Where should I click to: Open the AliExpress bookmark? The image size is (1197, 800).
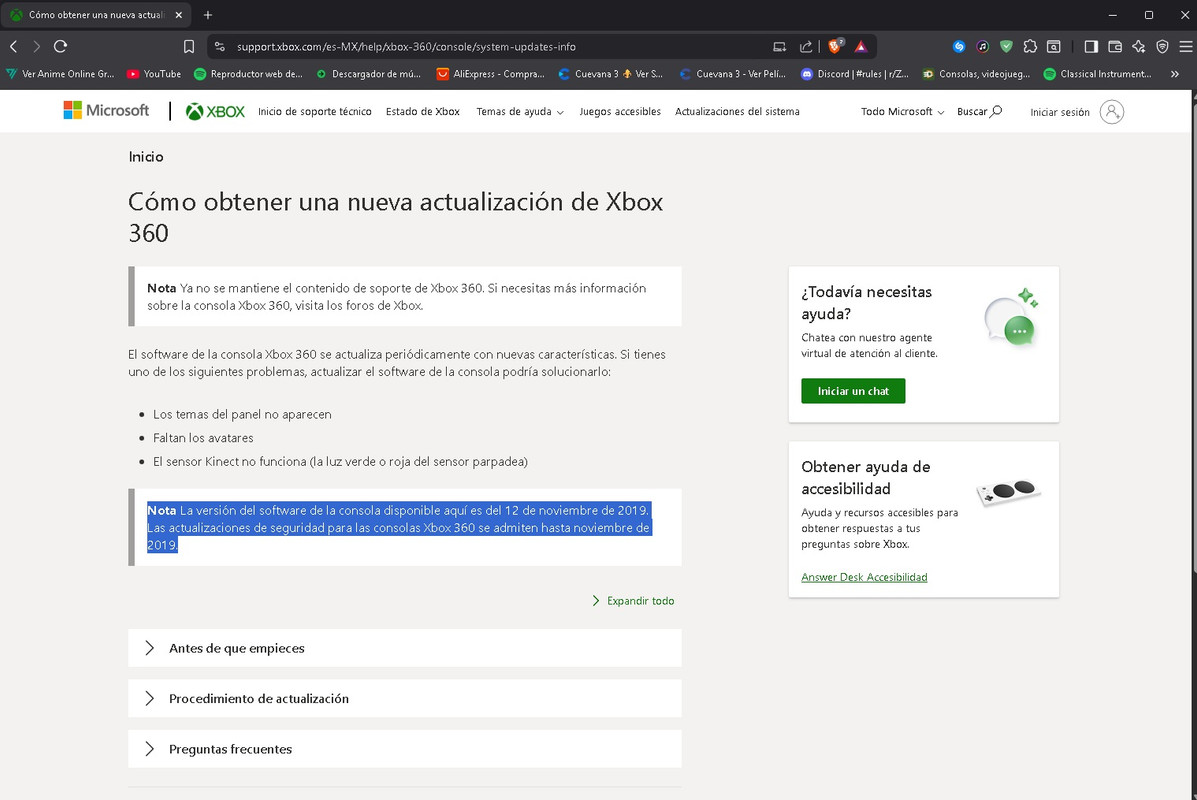pyautogui.click(x=490, y=74)
